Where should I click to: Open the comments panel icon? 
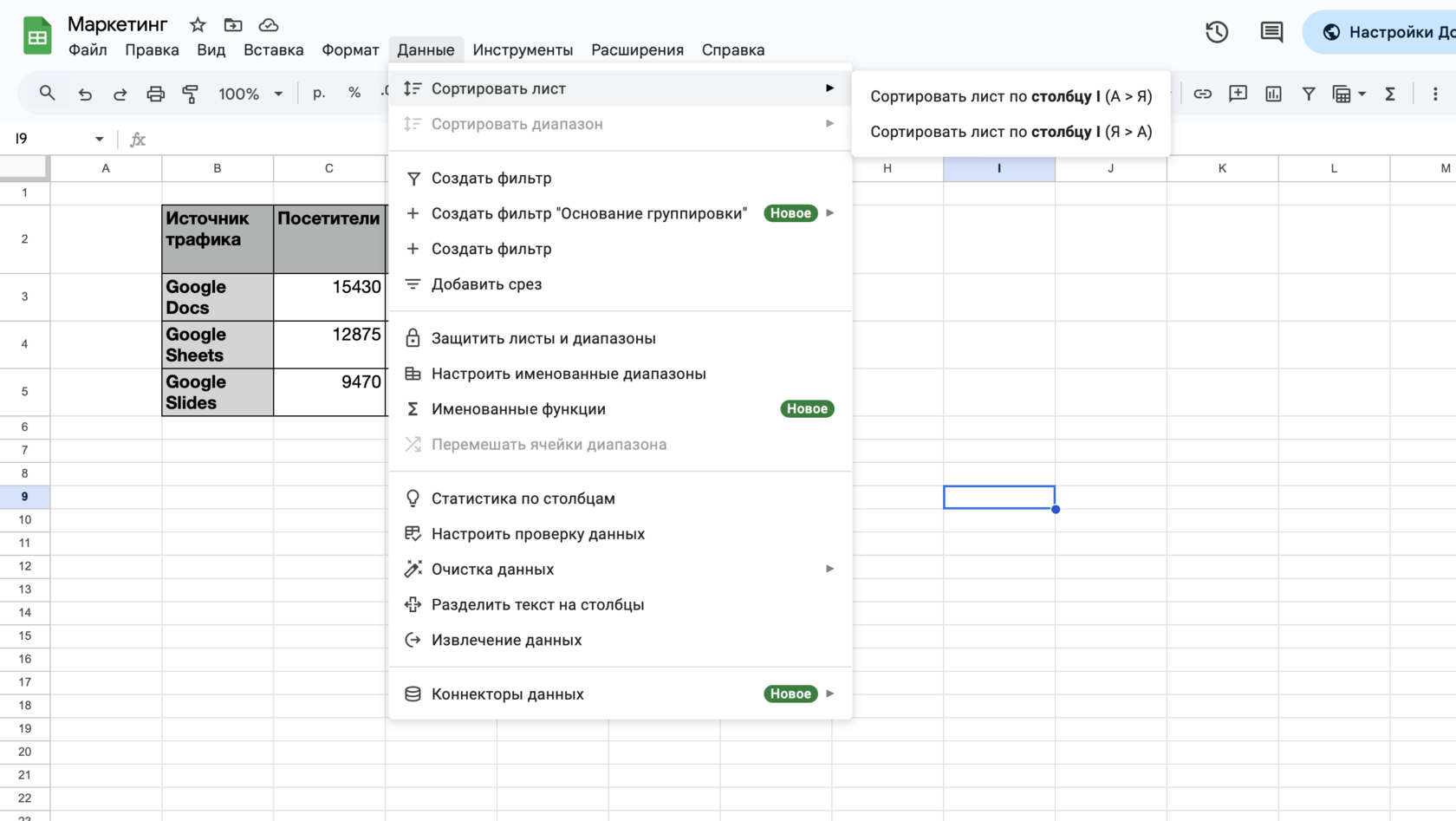(1271, 33)
